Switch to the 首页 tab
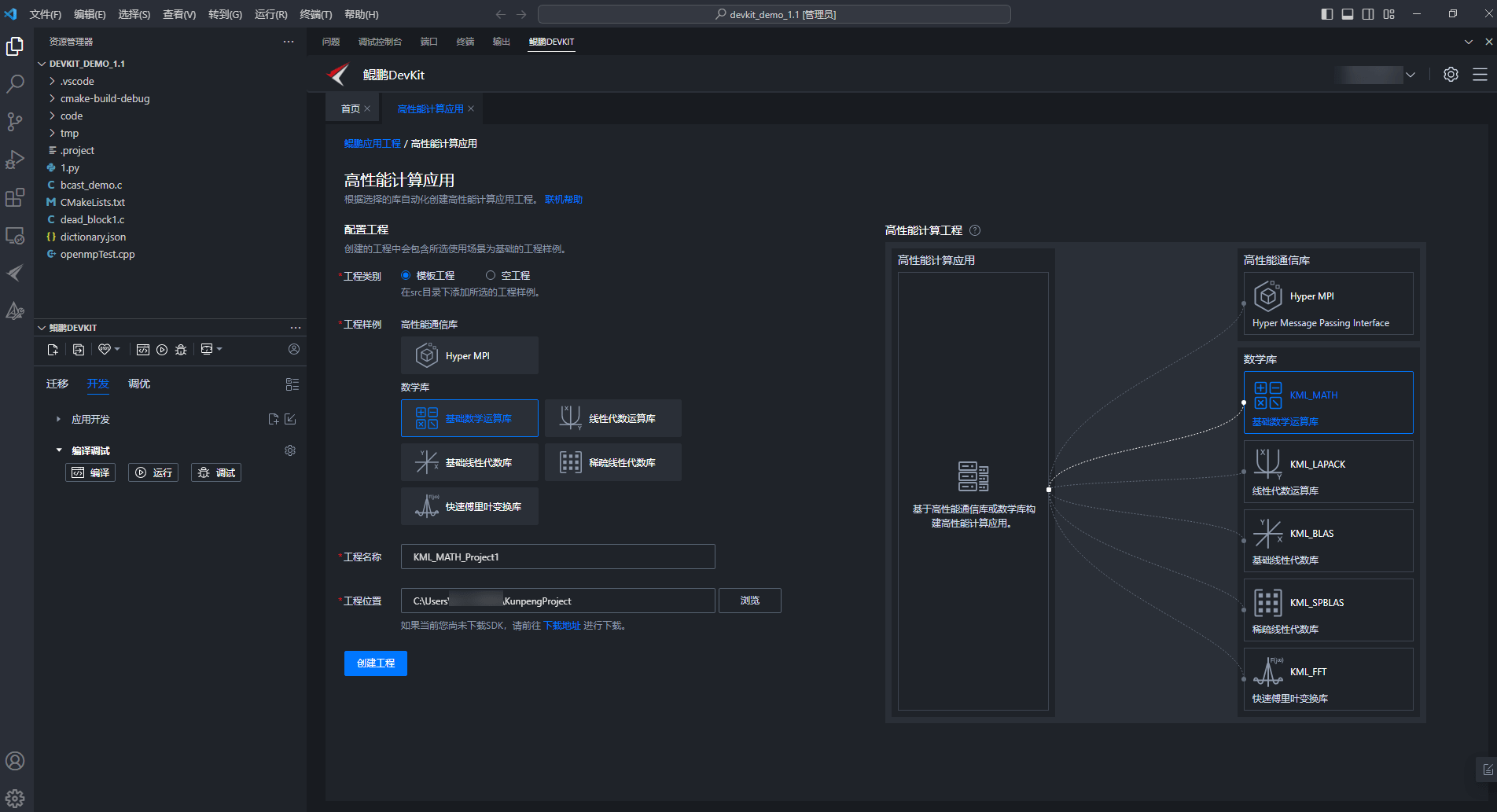The width and height of the screenshot is (1497, 812). 351,108
